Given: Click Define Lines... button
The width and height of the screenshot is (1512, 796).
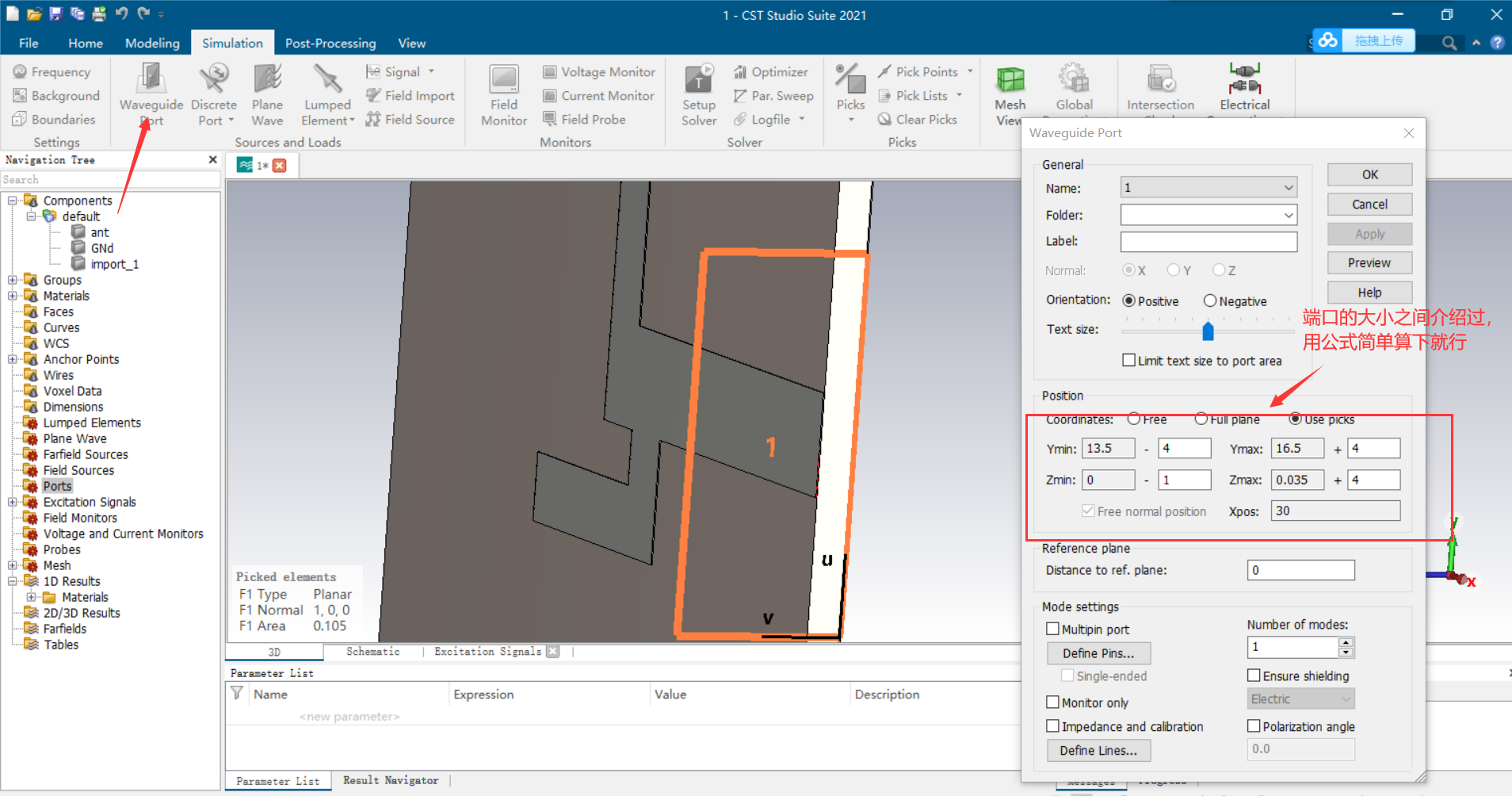Looking at the screenshot, I should [1098, 750].
